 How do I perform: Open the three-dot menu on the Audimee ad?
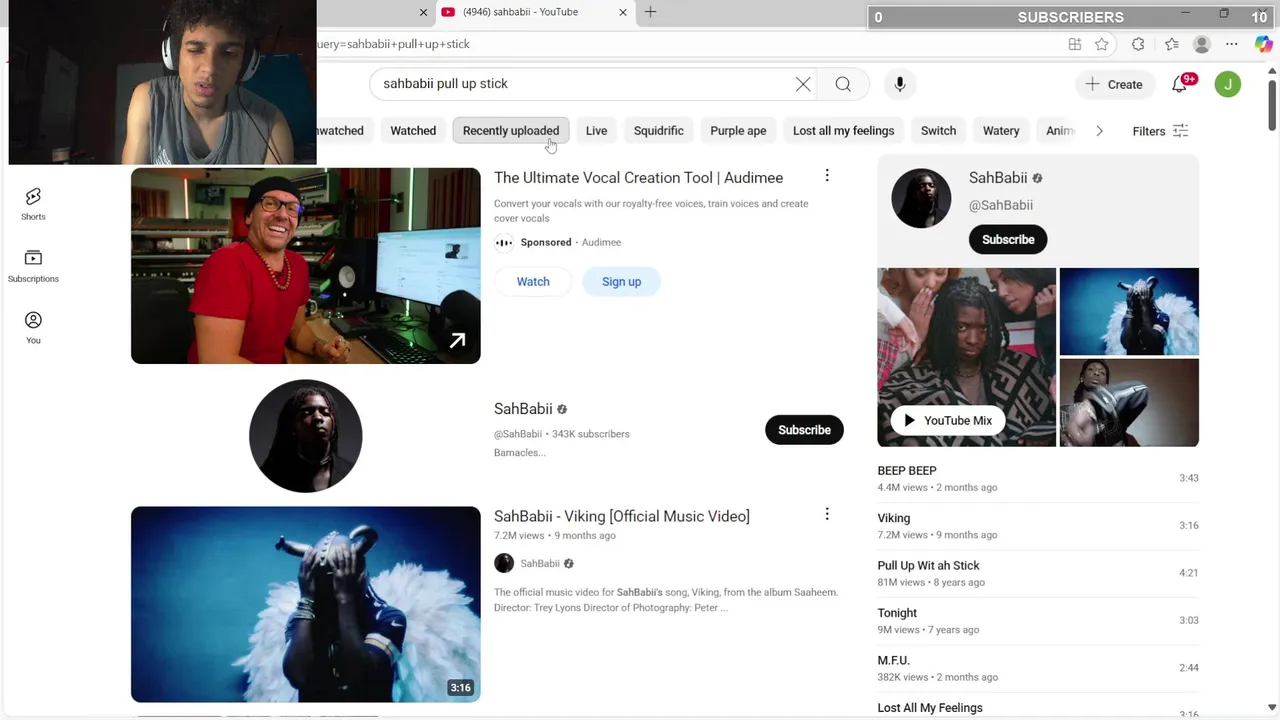click(x=827, y=176)
